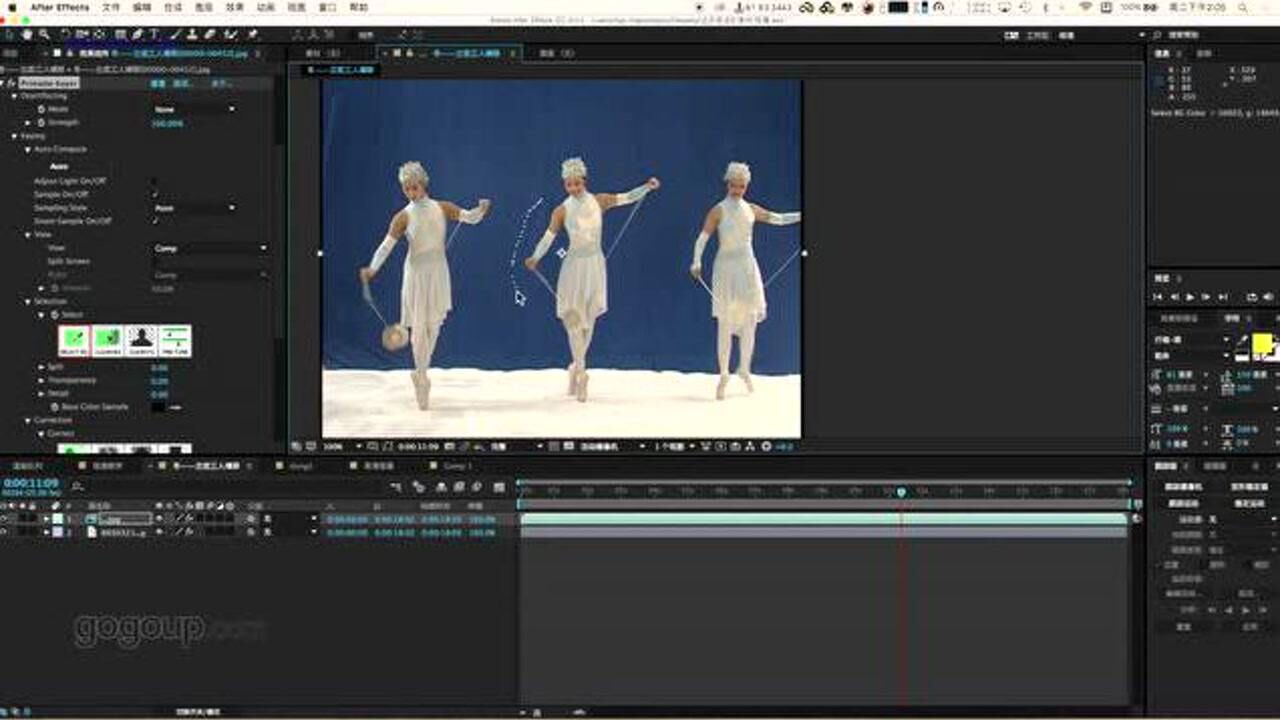This screenshot has height=720, width=1280.
Task: Toggle Sample On/Off checkbox
Action: click(x=155, y=194)
